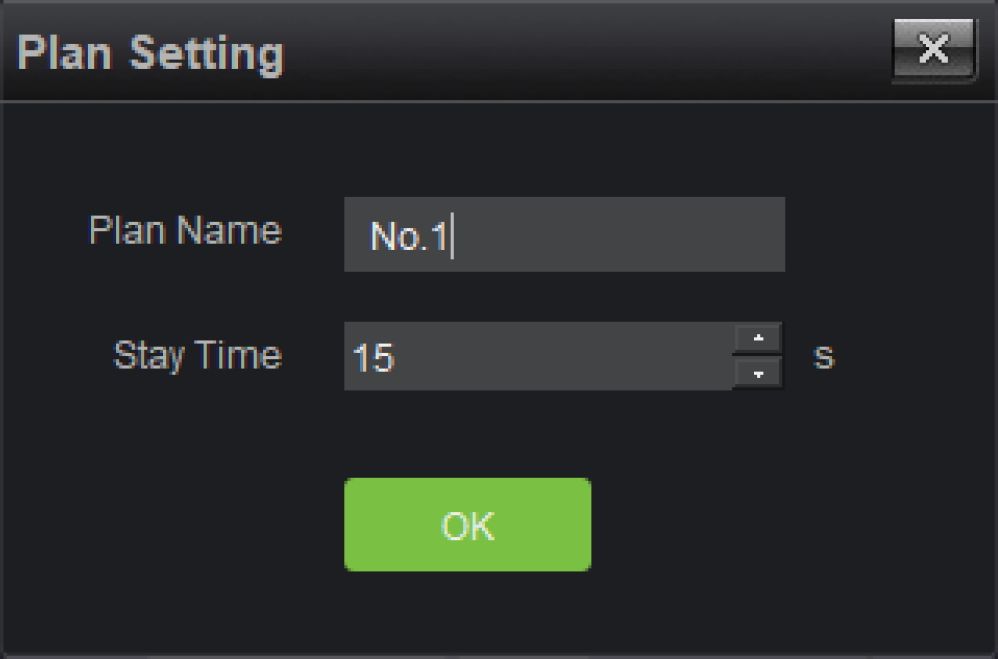This screenshot has height=659, width=998.
Task: Click the small up triangle spinner icon
Action: (x=758, y=338)
